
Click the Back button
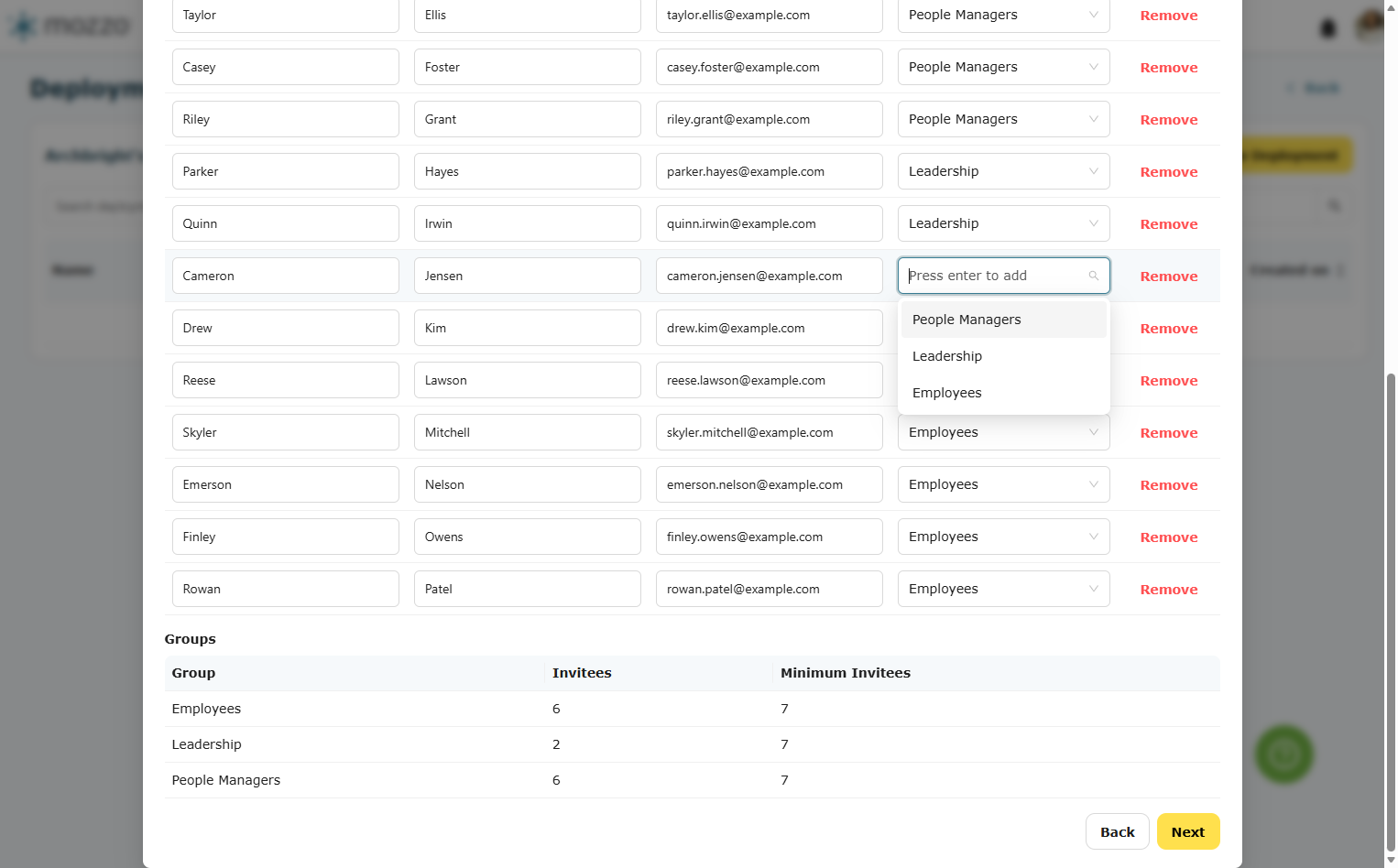point(1117,831)
